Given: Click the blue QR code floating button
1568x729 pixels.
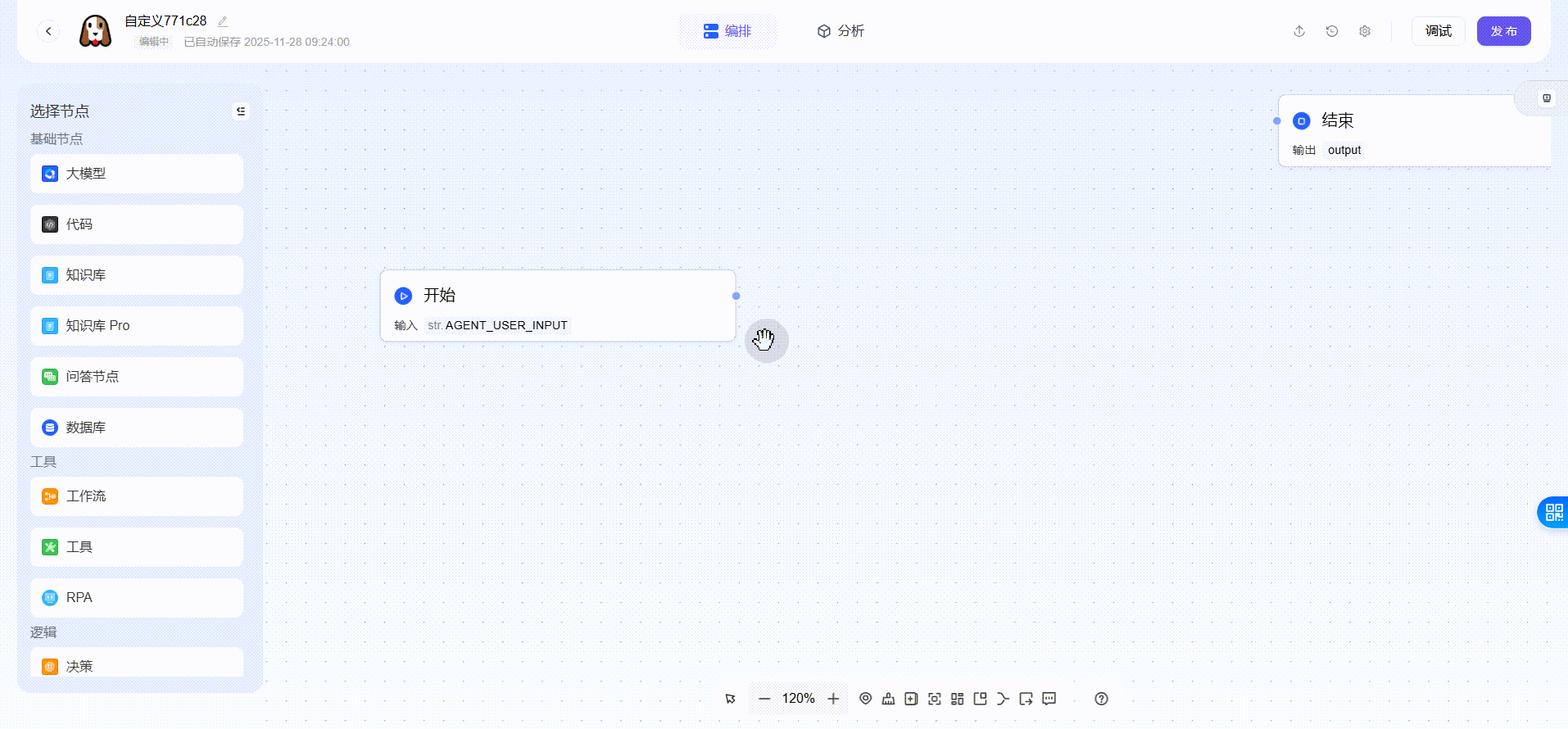Looking at the screenshot, I should 1553,513.
